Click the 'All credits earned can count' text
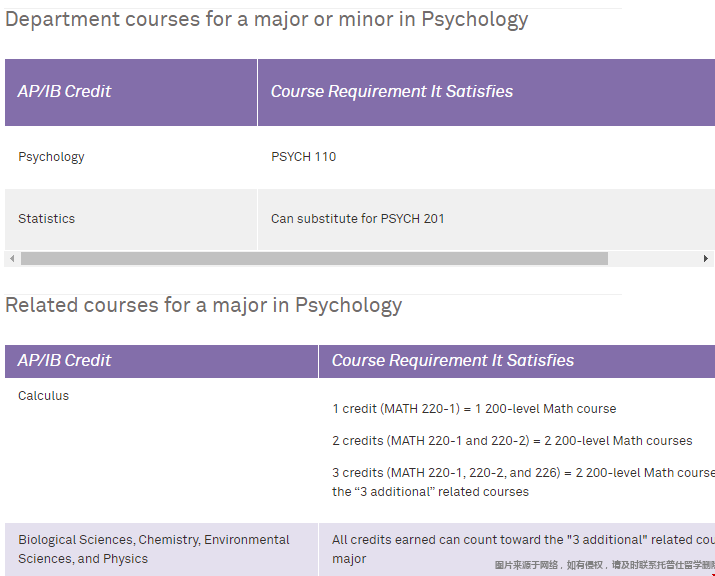The image size is (715, 576). pyautogui.click(x=522, y=539)
